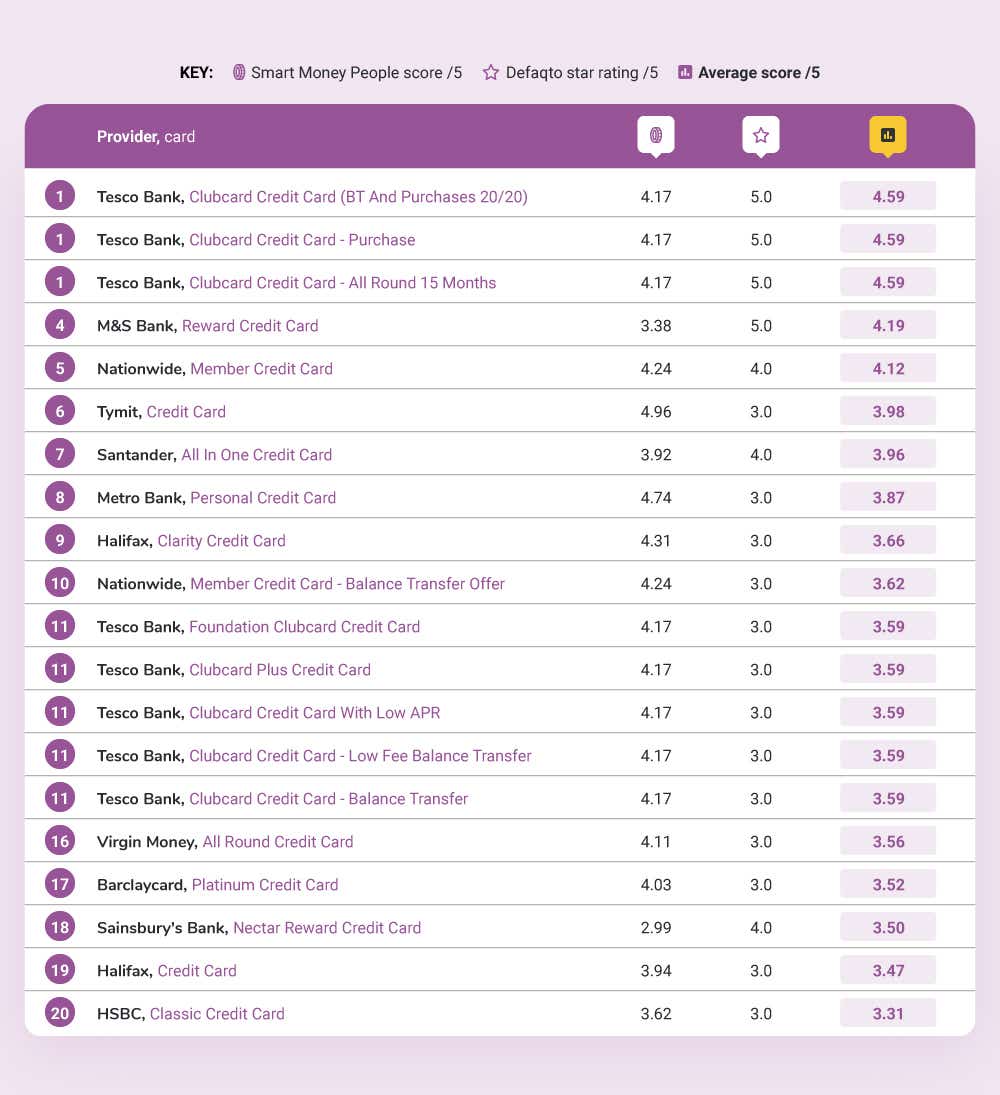Click the Smart Money People icon in key
1000x1095 pixels.
point(239,73)
